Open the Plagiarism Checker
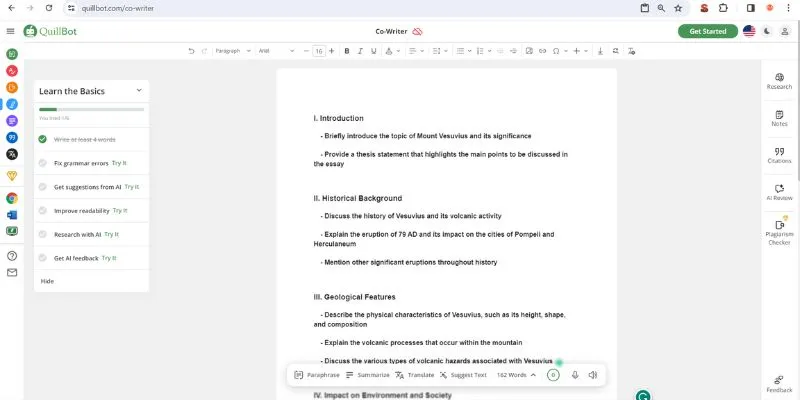Image resolution: width=800 pixels, height=400 pixels. (x=779, y=231)
